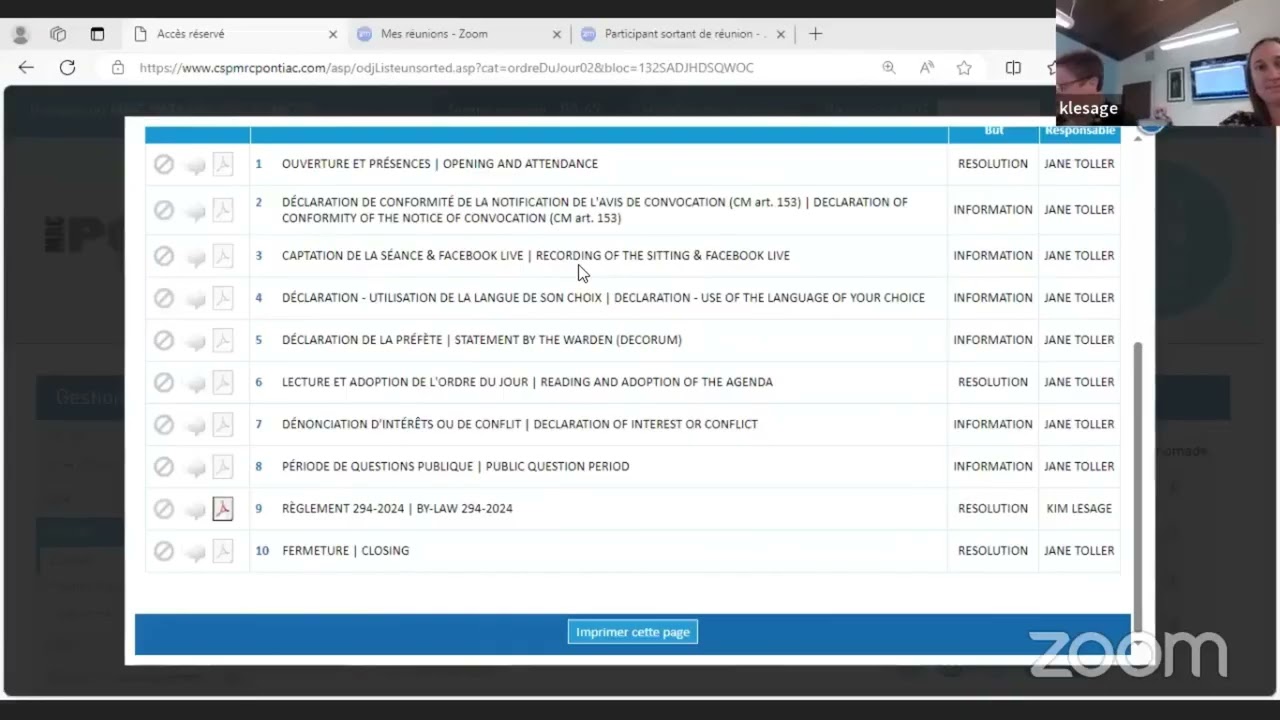This screenshot has width=1280, height=720.
Task: Select item Dénonciation d'intérêts ou de conflit
Action: tap(520, 424)
